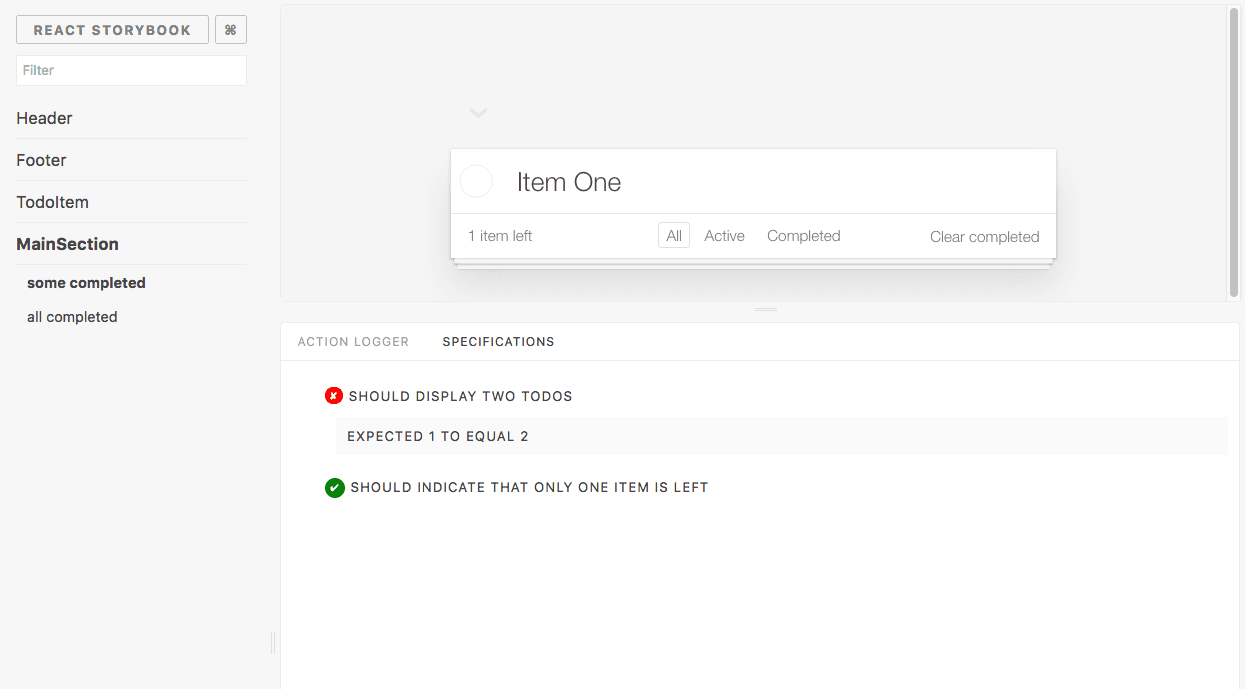This screenshot has height=689, width=1245.
Task: Click the Filter input field
Action: 131,70
